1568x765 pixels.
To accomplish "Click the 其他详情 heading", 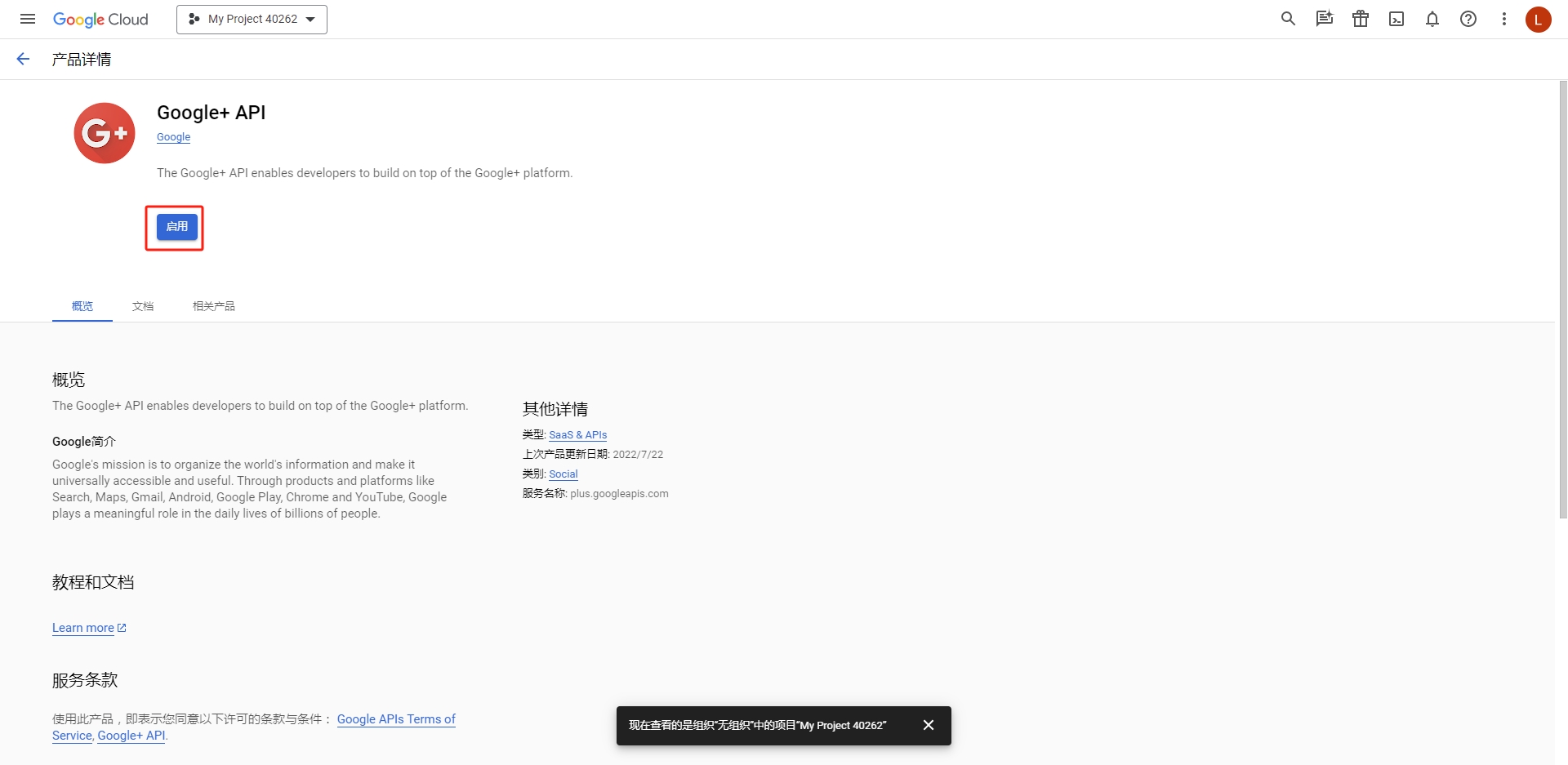I will click(555, 409).
